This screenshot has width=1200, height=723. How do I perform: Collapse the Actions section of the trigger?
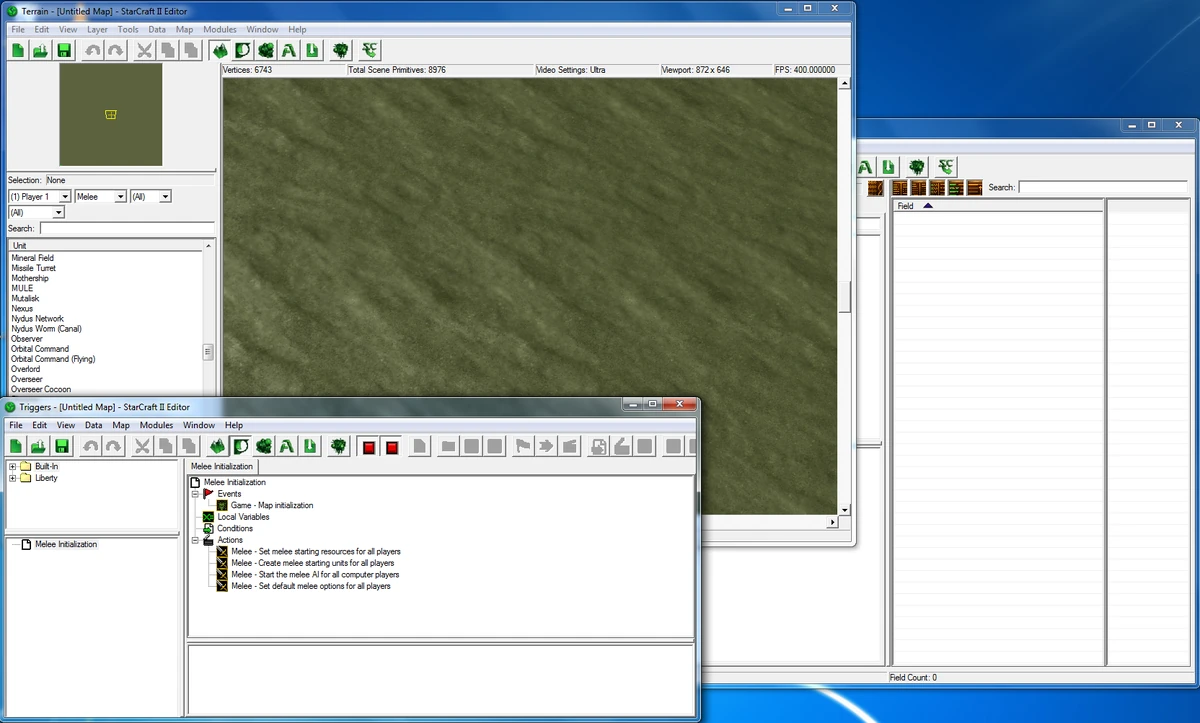pos(196,540)
